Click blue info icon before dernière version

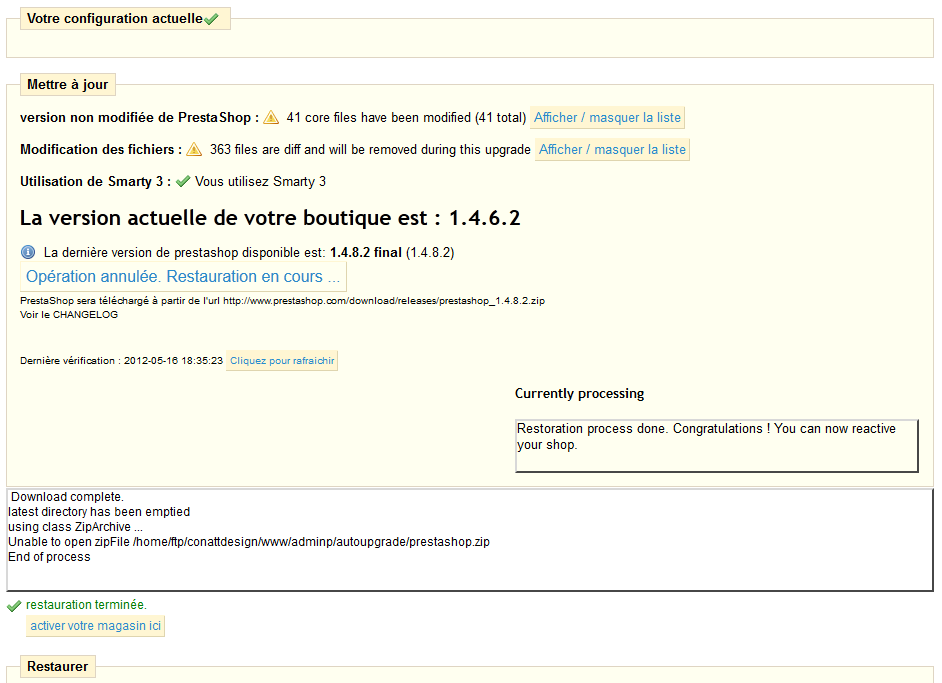(x=28, y=252)
